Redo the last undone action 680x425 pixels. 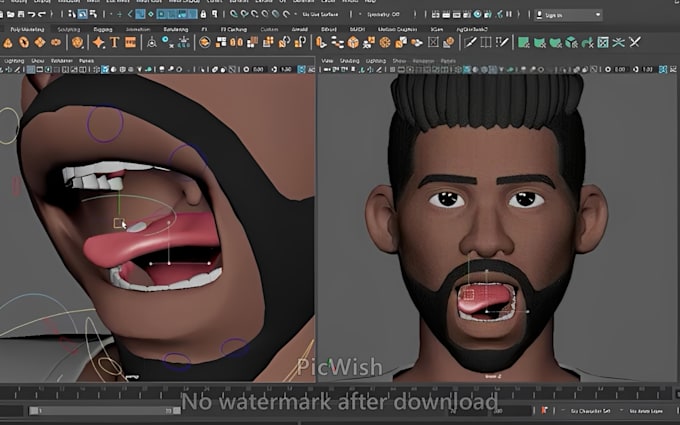click(x=42, y=14)
